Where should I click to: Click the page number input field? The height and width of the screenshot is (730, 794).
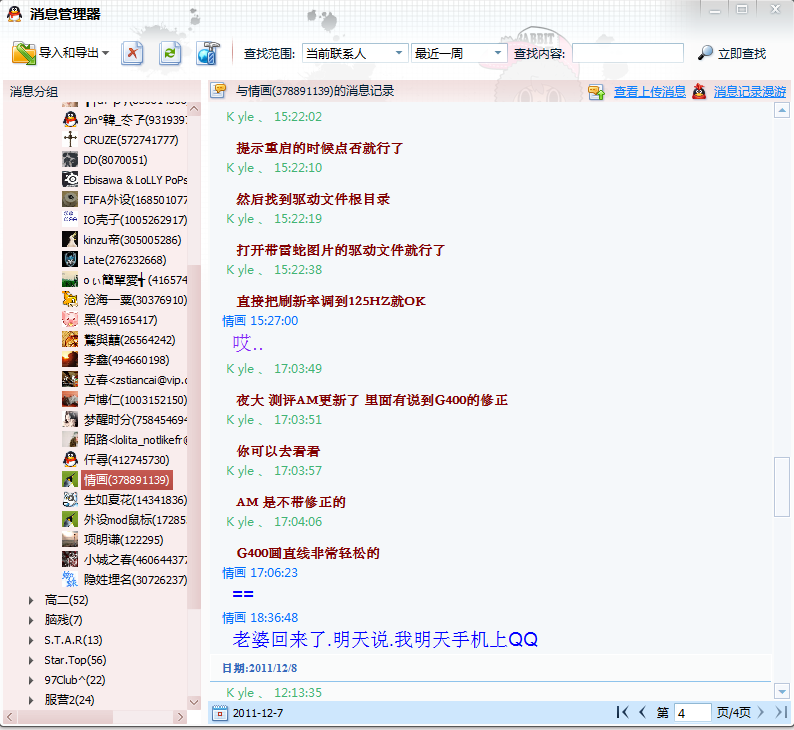pyautogui.click(x=692, y=713)
